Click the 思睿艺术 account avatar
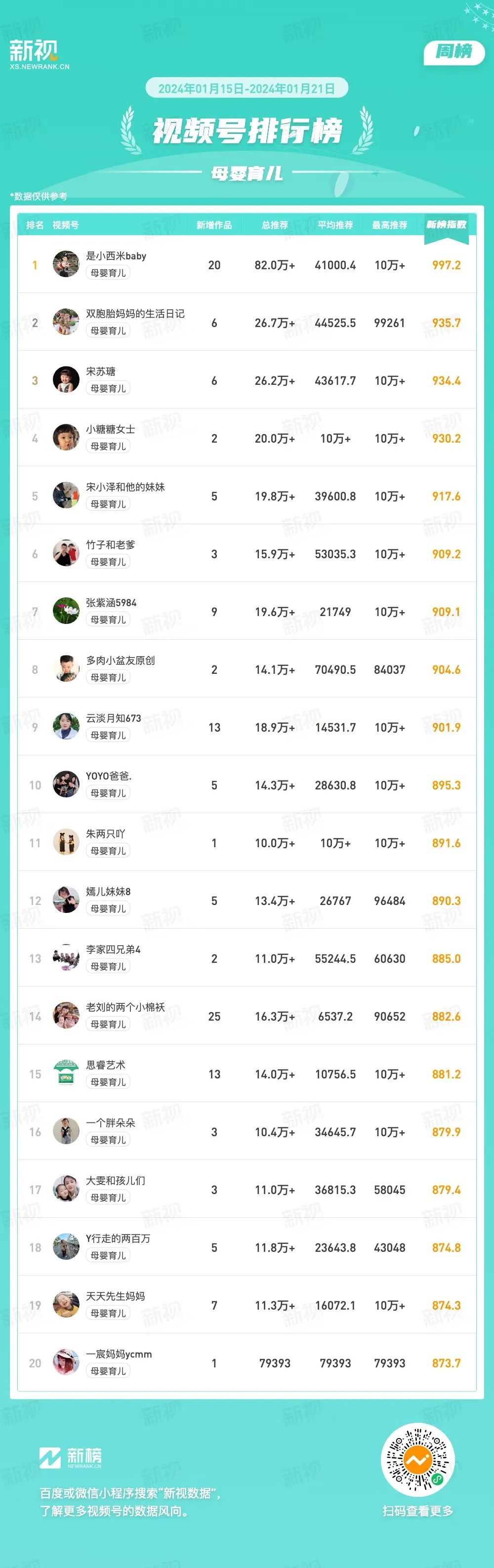494x1568 pixels. click(66, 1074)
